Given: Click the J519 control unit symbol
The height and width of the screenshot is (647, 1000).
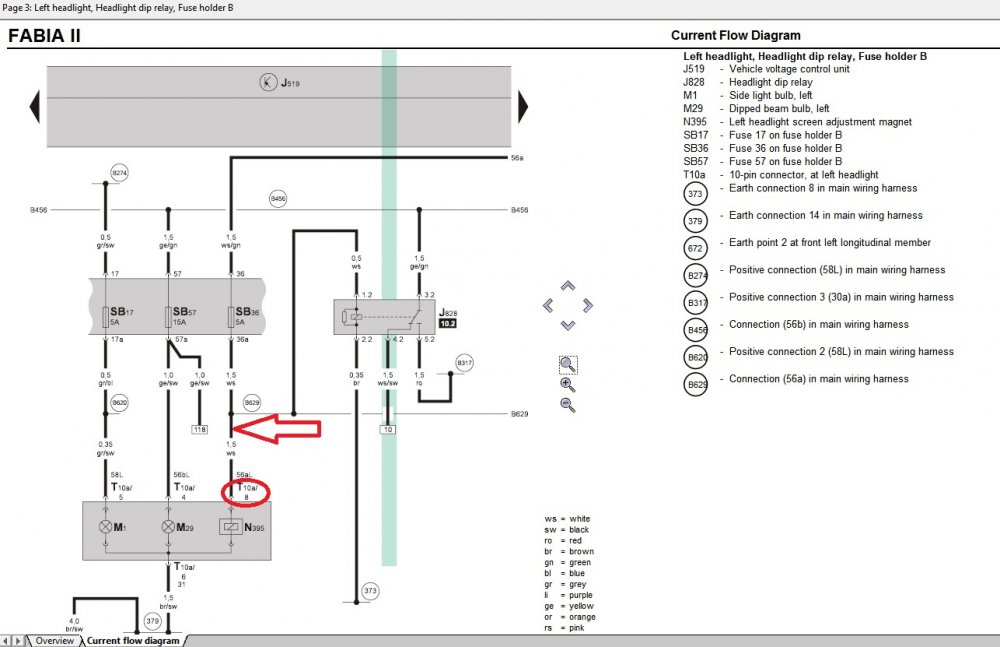Looking at the screenshot, I should click(x=268, y=82).
